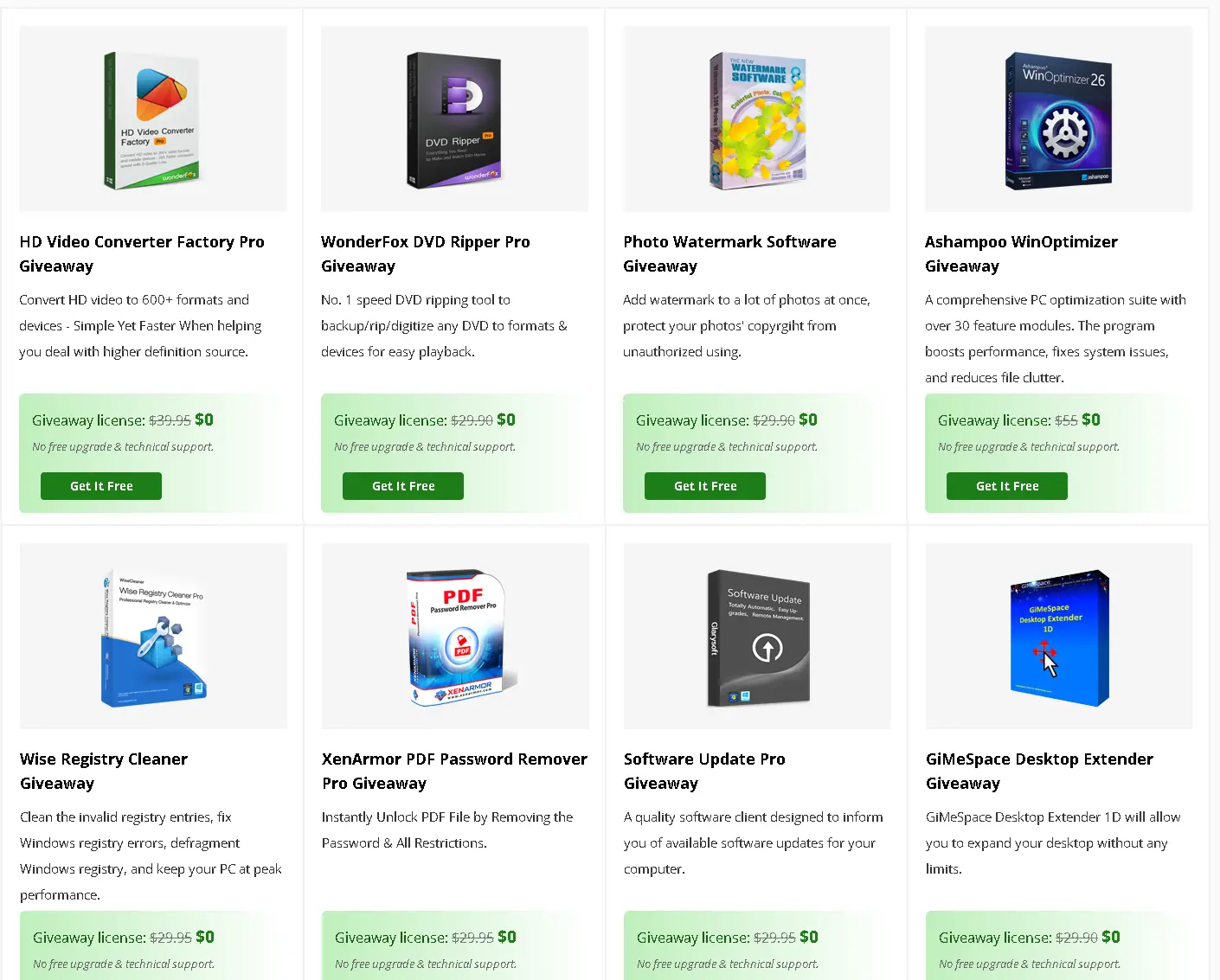Open the Watermark Software box image
Image resolution: width=1220 pixels, height=980 pixels.
(756, 118)
